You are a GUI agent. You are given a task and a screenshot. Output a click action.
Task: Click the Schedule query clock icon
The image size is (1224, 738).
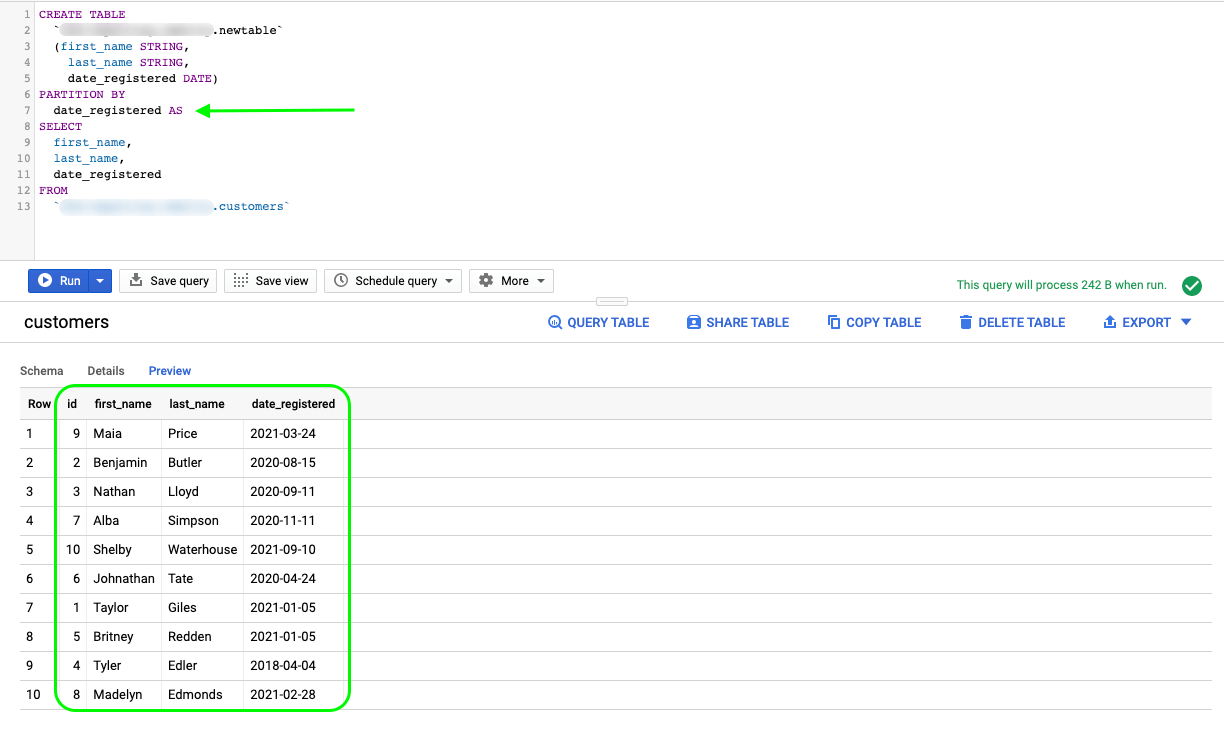(339, 281)
